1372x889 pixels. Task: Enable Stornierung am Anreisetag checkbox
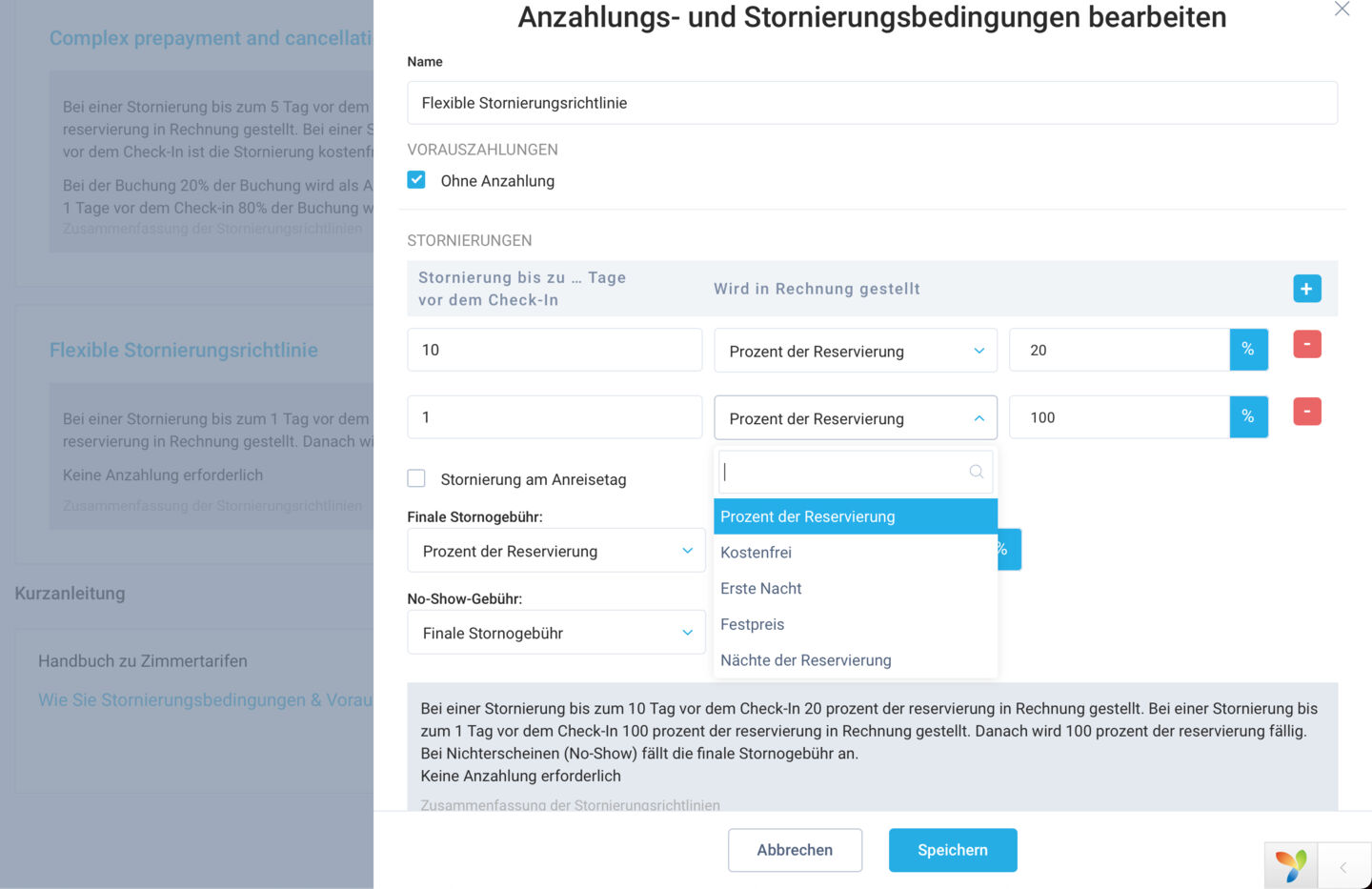click(x=416, y=478)
